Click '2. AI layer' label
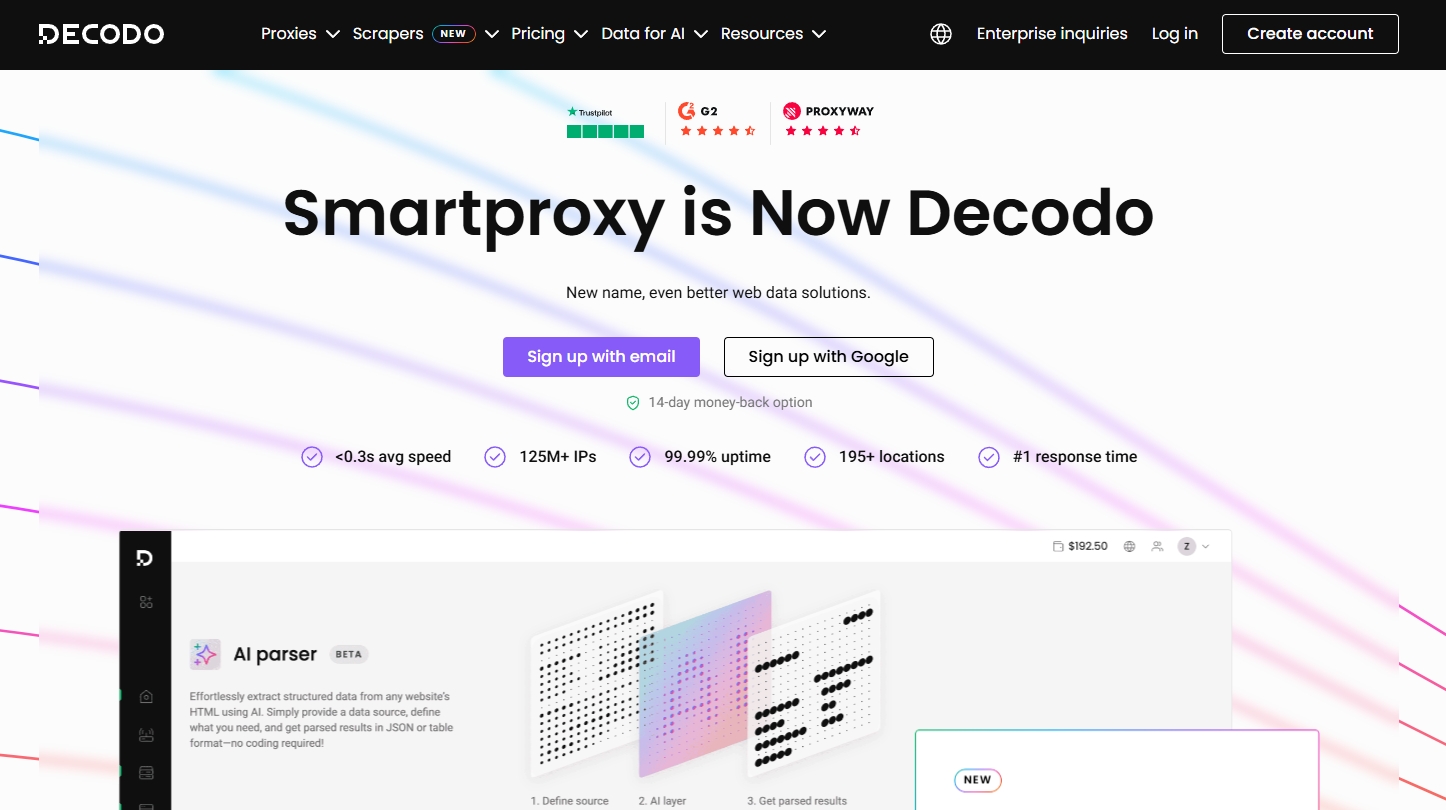This screenshot has width=1446, height=810. click(663, 801)
